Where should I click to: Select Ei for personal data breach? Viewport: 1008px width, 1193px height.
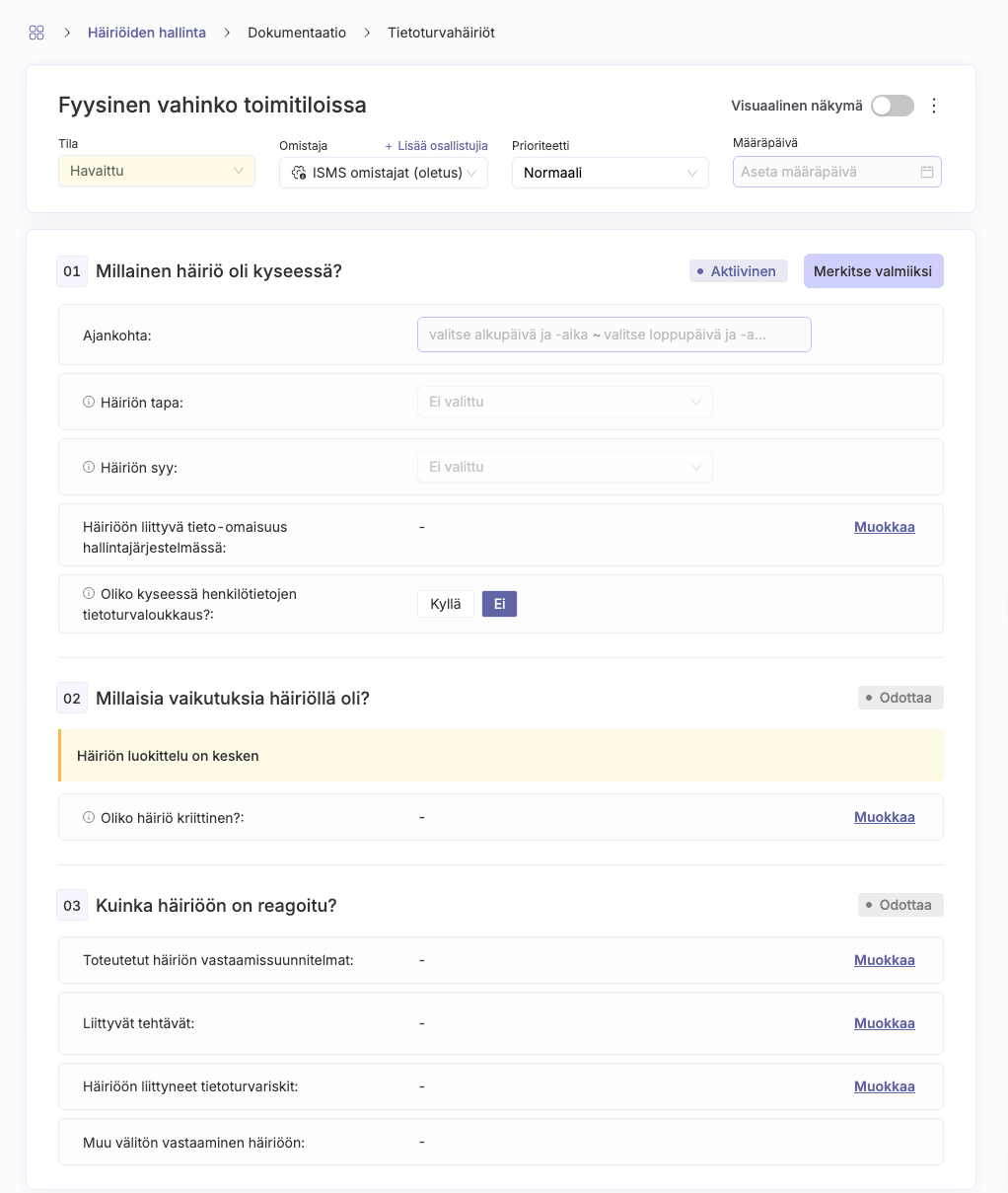click(499, 604)
